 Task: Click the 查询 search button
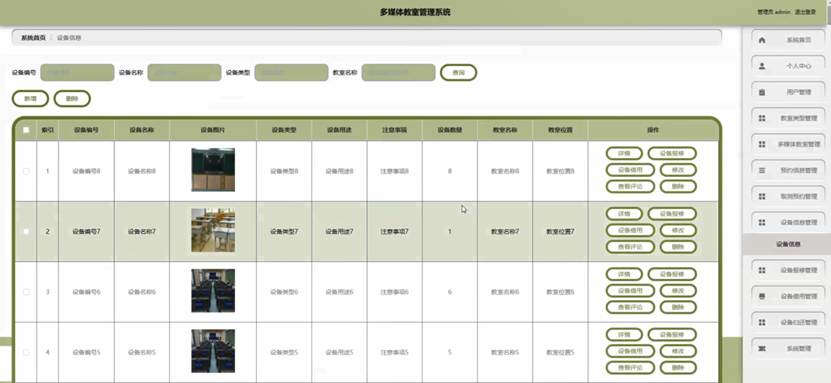pyautogui.click(x=458, y=73)
